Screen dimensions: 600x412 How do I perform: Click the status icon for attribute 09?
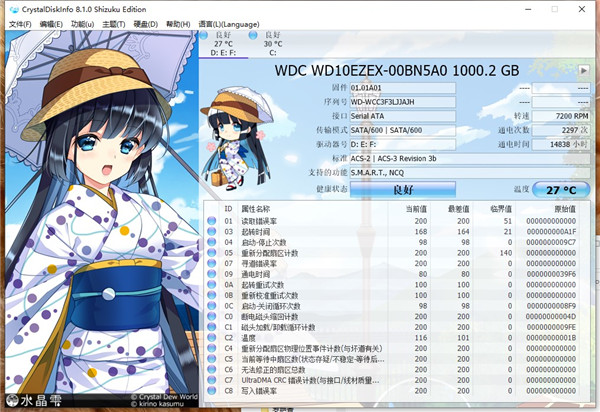click(x=212, y=274)
